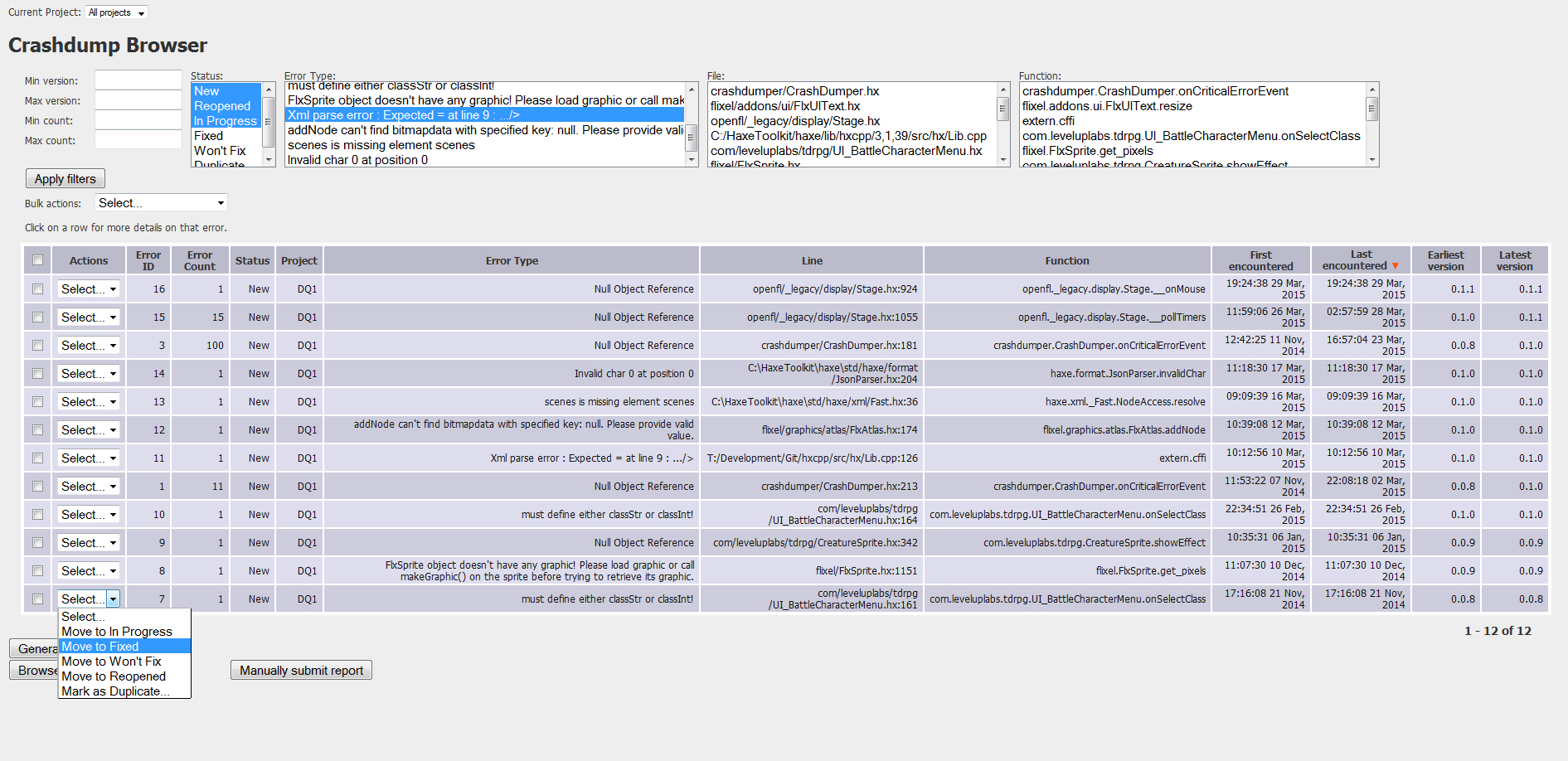
Task: Click the Latest version column header
Action: (1515, 260)
